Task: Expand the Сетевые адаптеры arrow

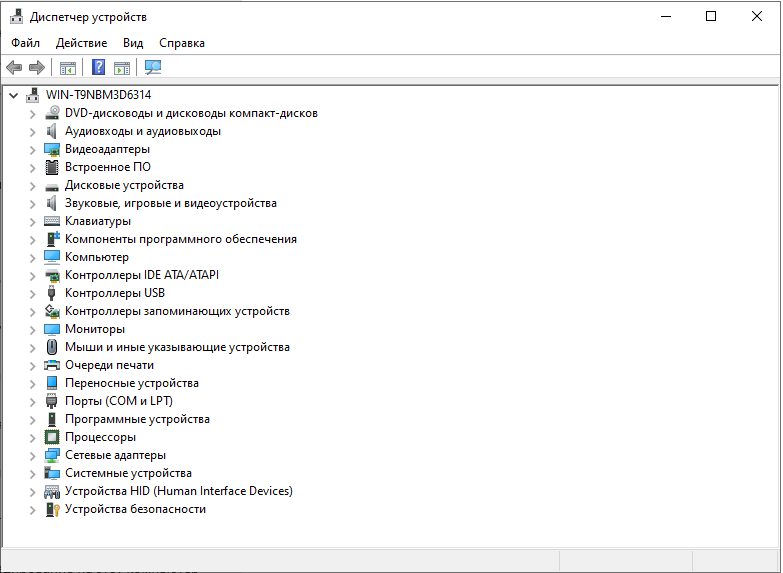Action: point(32,455)
